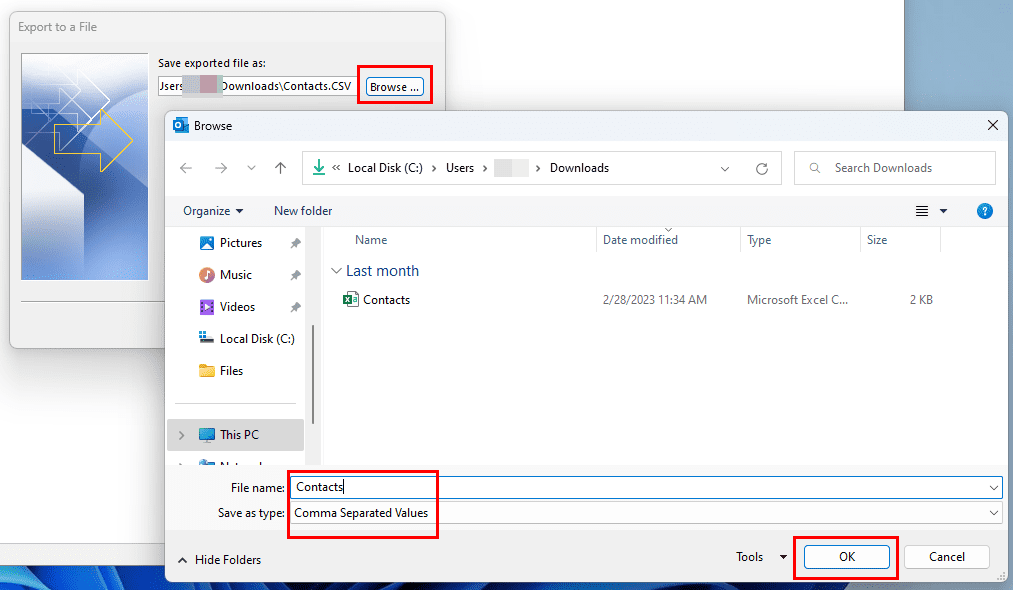Collapse the panel with Hide Folders

click(x=219, y=560)
